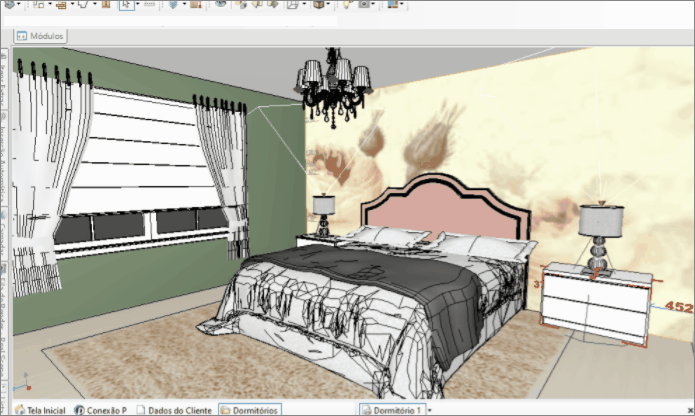
Task: Click the blue funnel-shaped toolbar icon
Action: (x=173, y=4)
